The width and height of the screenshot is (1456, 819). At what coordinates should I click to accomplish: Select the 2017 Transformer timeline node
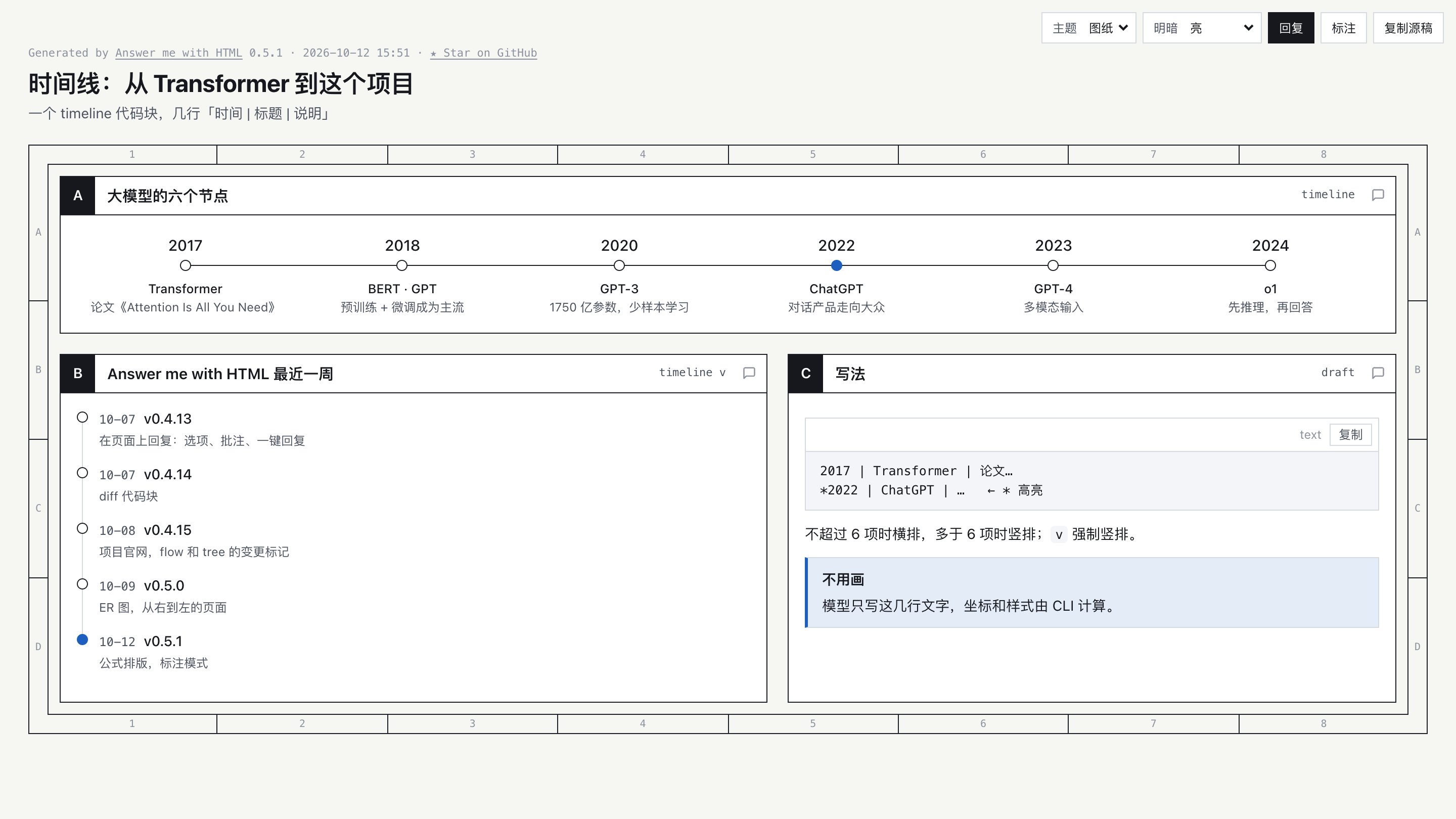[186, 265]
